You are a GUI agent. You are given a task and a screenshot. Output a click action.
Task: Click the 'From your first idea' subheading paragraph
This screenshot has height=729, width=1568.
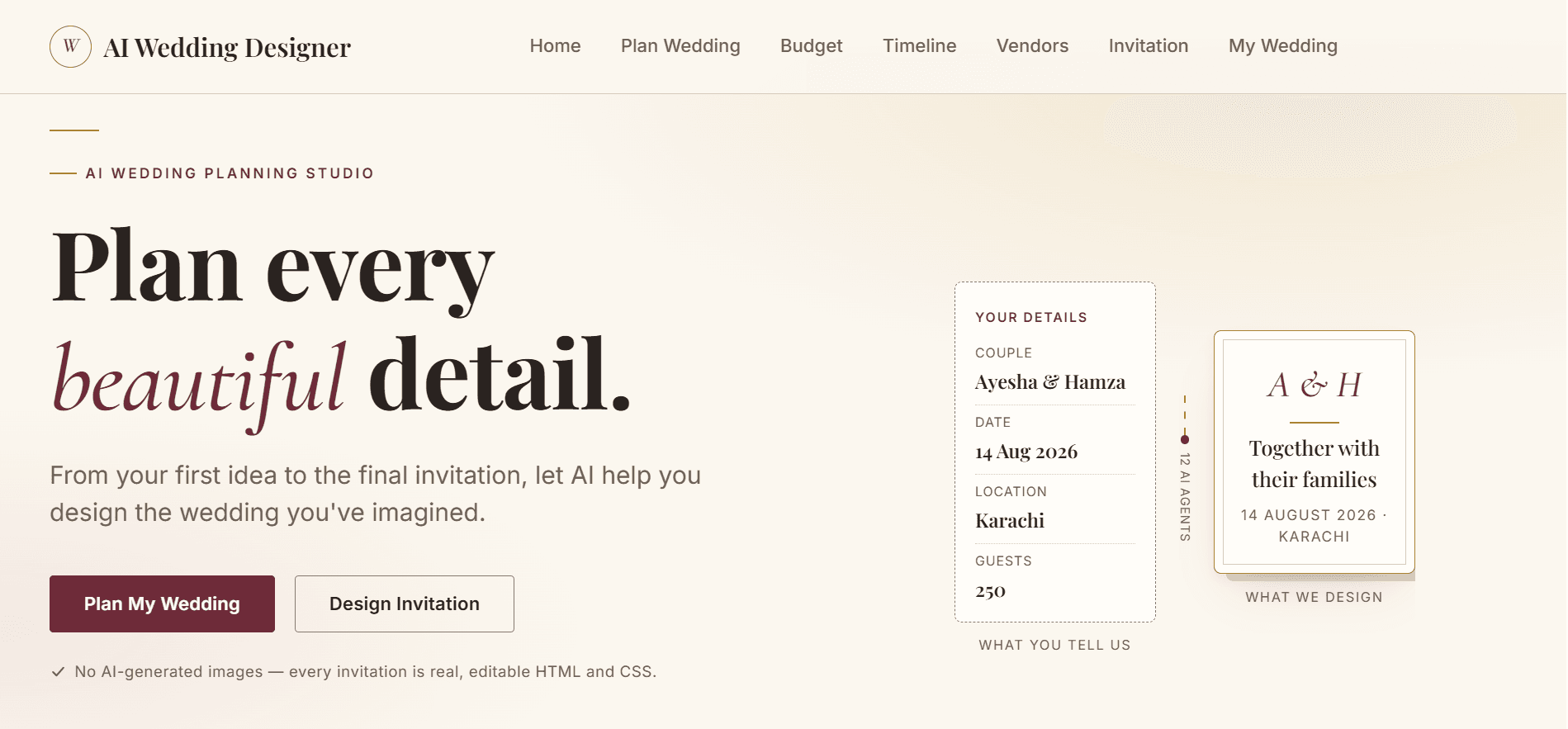376,494
